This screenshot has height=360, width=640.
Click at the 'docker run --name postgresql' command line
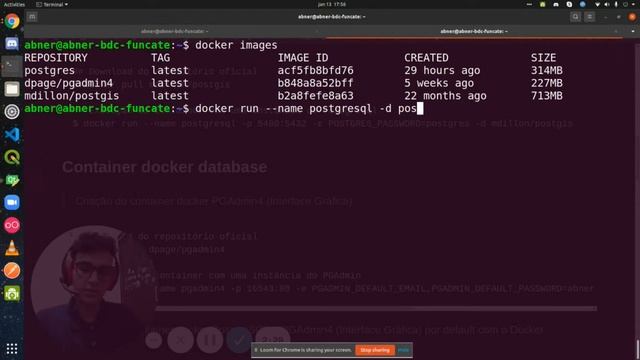306,109
